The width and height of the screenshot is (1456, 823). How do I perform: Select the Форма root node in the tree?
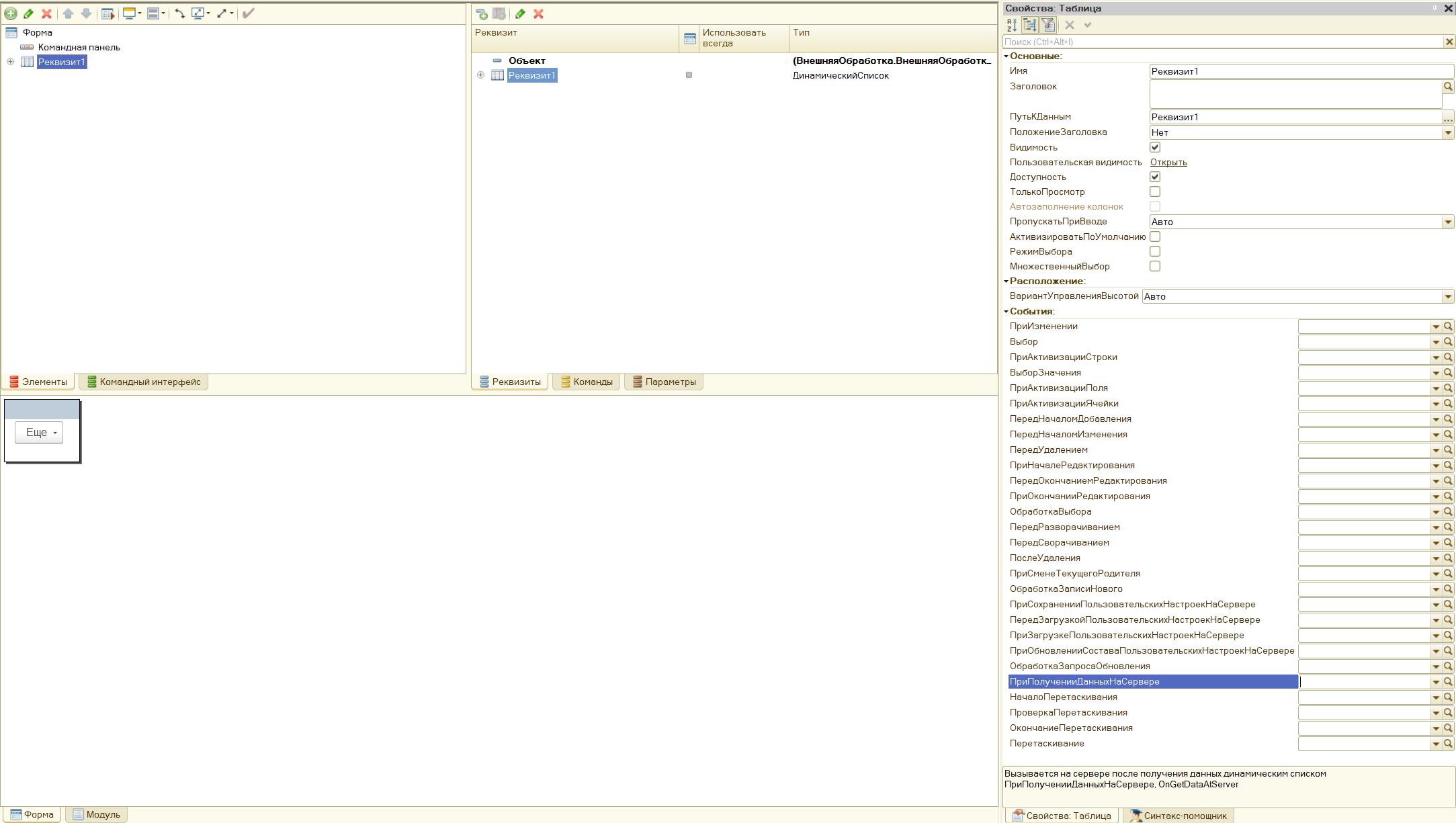point(37,32)
